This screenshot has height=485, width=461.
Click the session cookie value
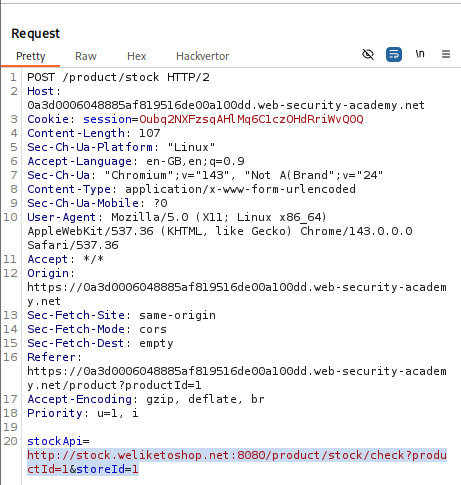[x=251, y=119]
